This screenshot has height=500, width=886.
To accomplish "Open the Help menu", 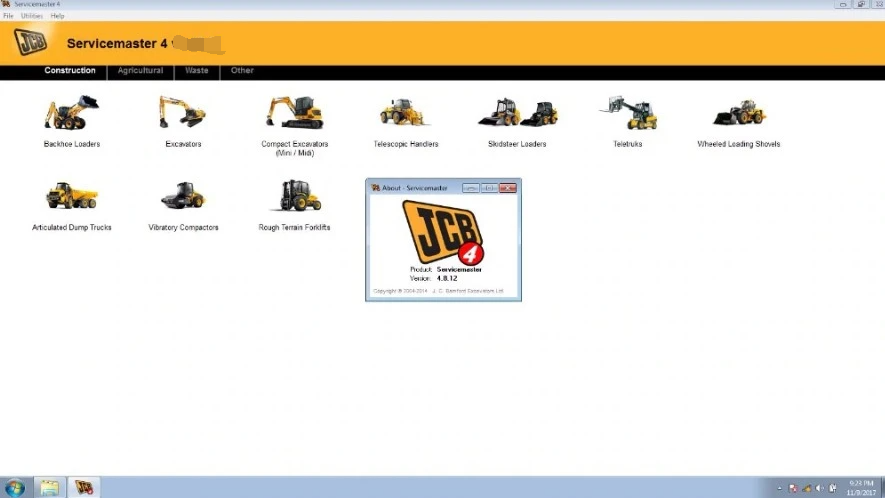I will click(x=57, y=16).
